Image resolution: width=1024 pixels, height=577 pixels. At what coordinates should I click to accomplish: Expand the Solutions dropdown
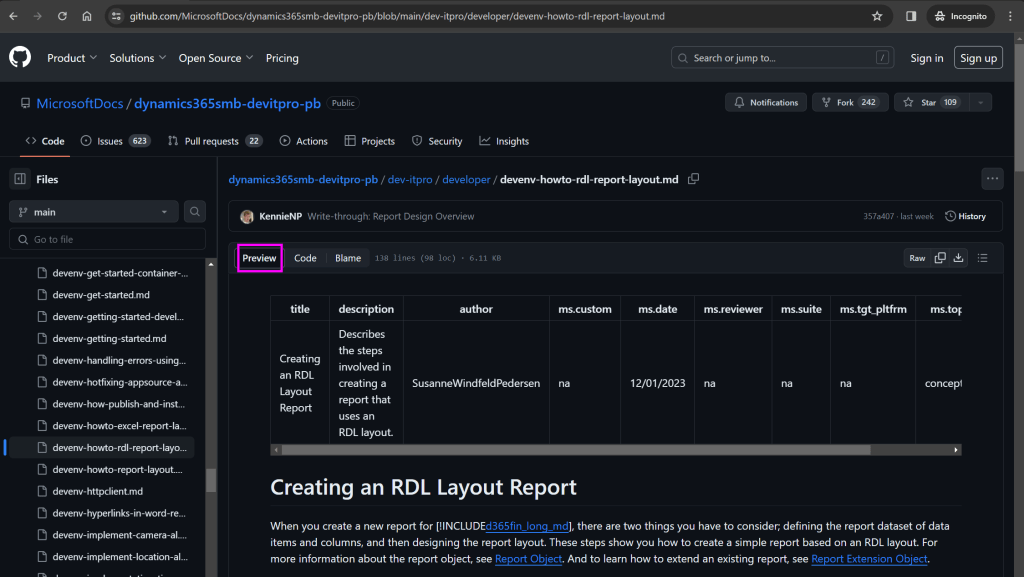(137, 57)
